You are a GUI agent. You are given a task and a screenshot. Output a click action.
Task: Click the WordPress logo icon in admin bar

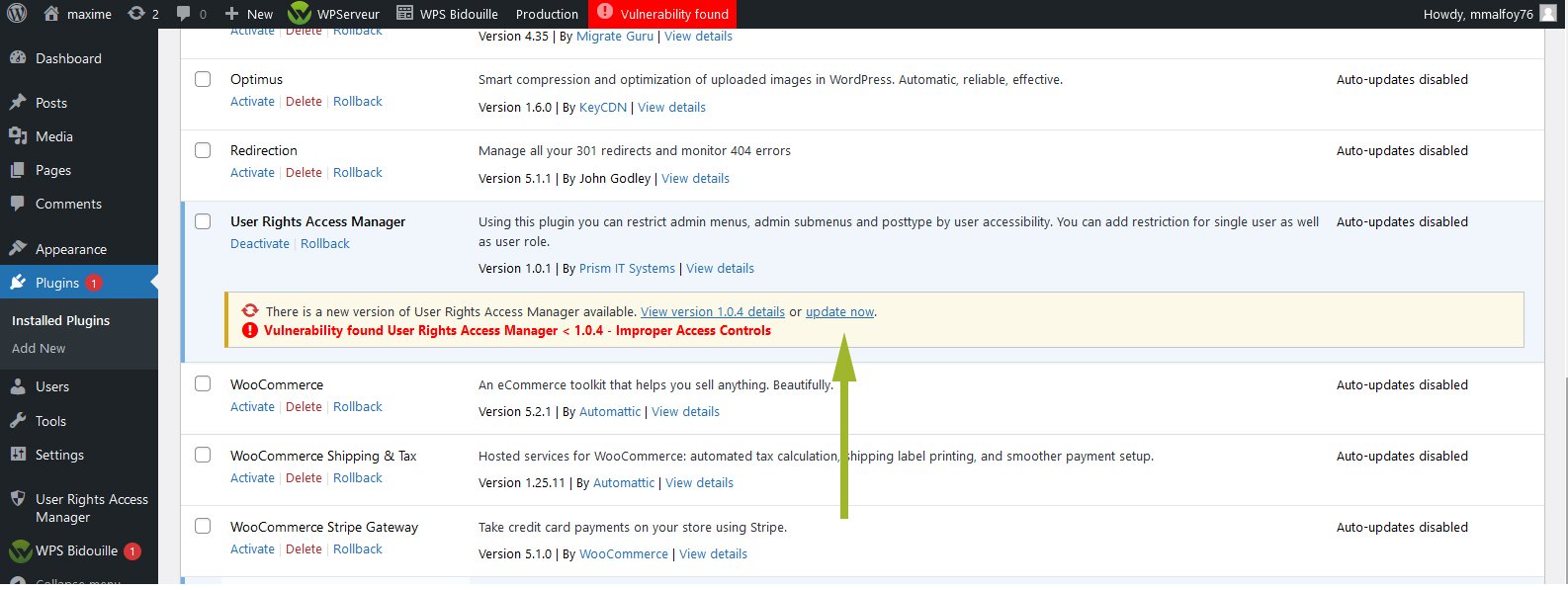pyautogui.click(x=18, y=14)
